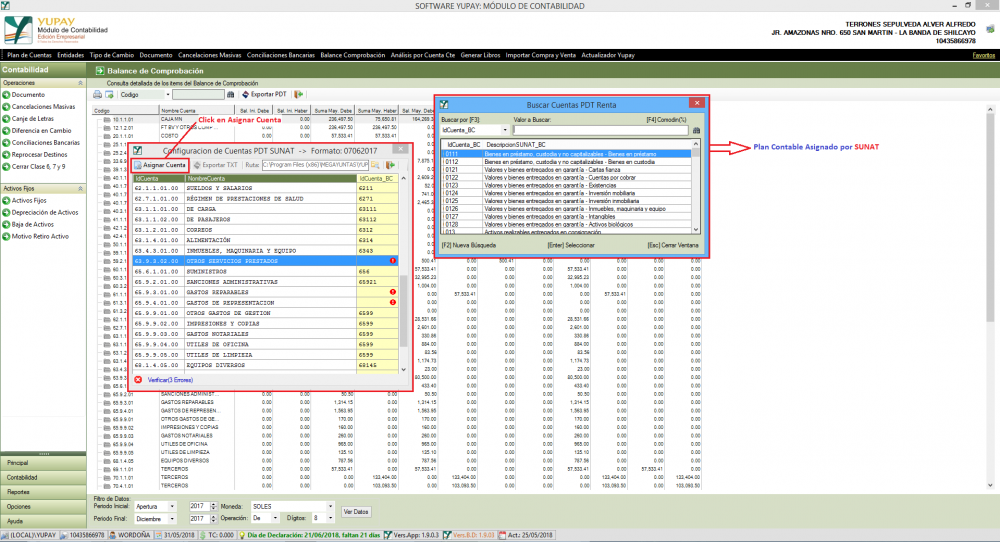Screen dimensions: 1000x542
Task: Open Entidades menu
Action: coord(71,55)
